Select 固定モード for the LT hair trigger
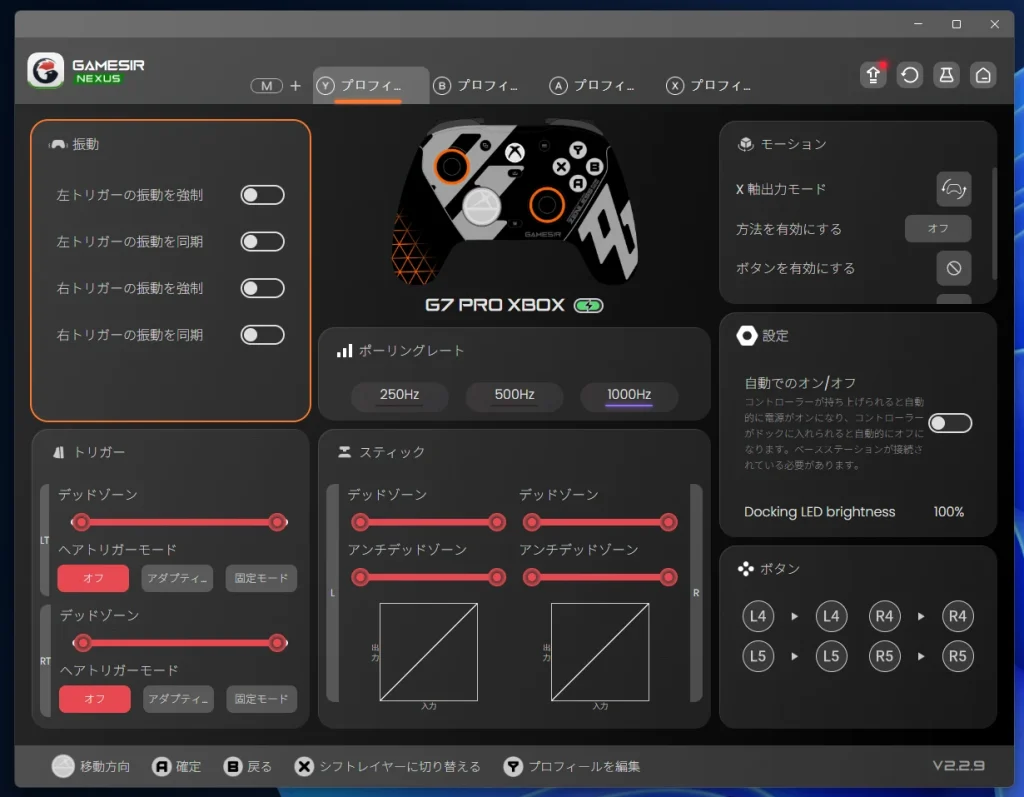 click(x=261, y=578)
